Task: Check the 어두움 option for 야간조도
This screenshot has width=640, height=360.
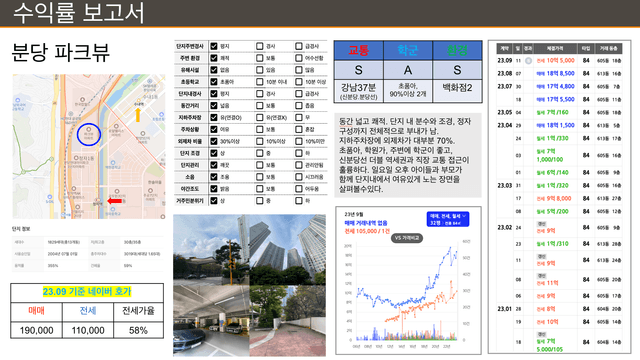Action: click(x=299, y=189)
